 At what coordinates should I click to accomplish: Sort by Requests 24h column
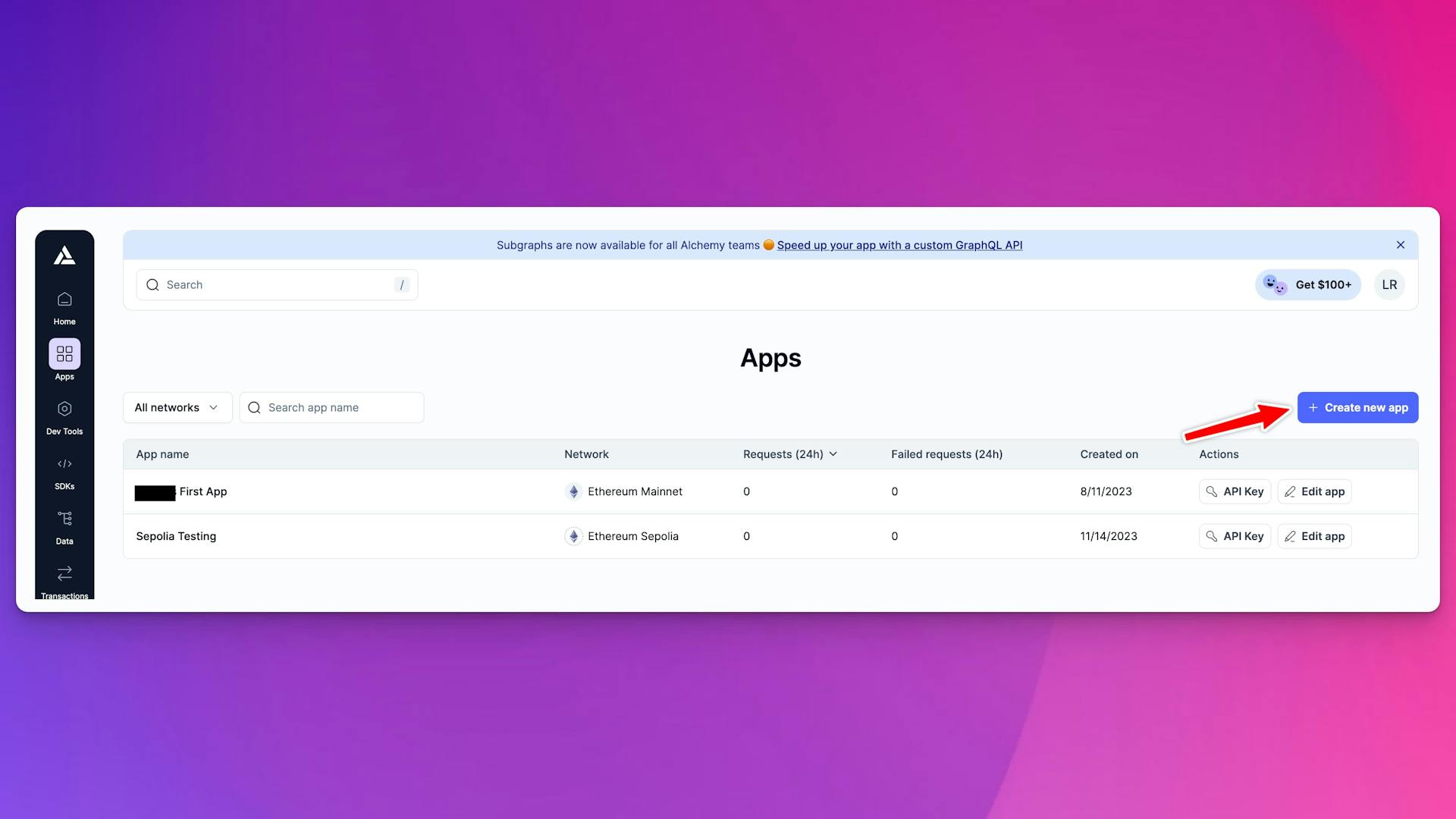(790, 454)
